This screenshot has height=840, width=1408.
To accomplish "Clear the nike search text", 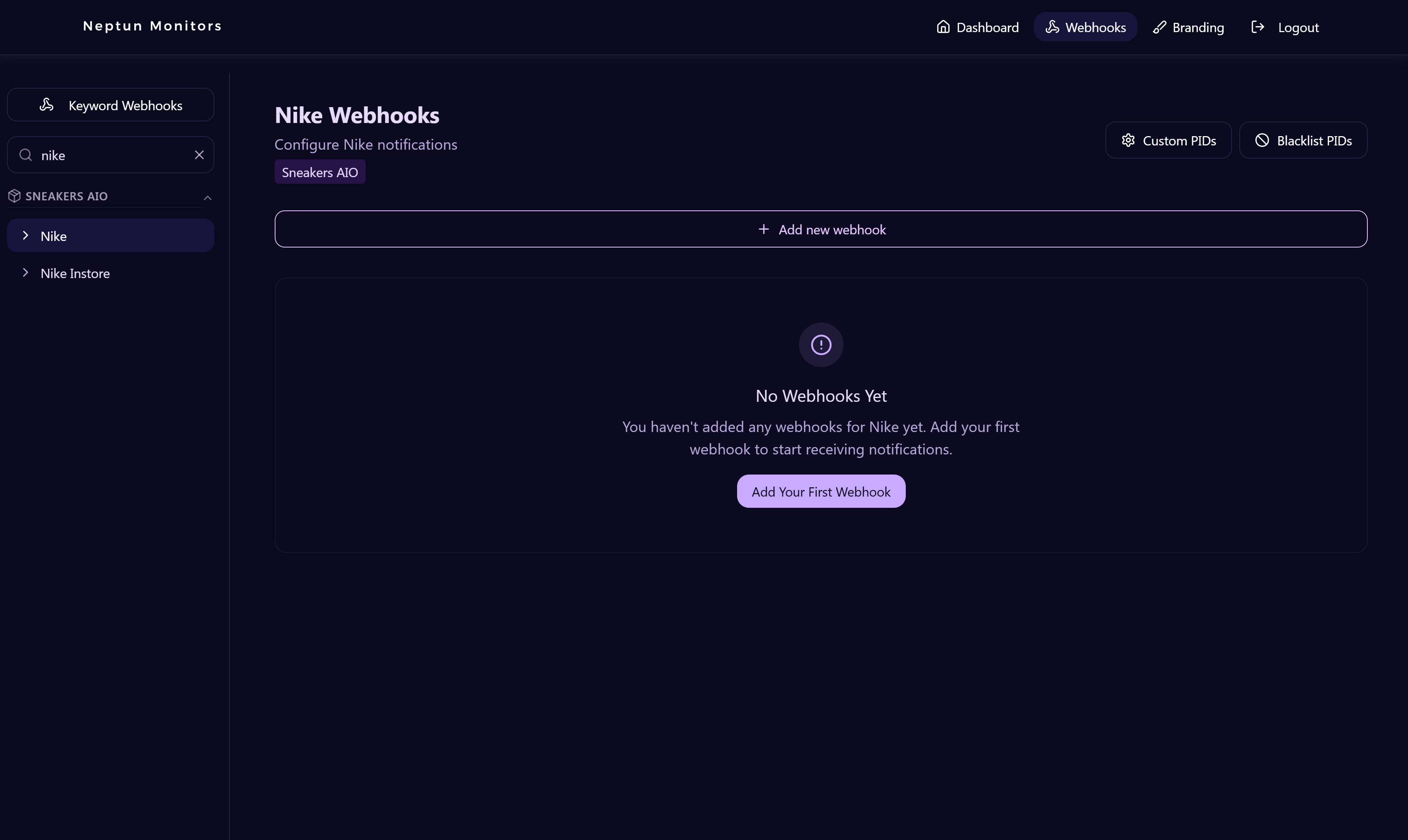I will (x=199, y=155).
